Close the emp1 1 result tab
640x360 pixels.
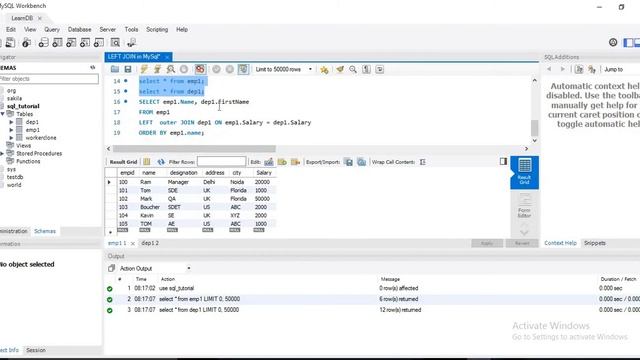(133, 243)
